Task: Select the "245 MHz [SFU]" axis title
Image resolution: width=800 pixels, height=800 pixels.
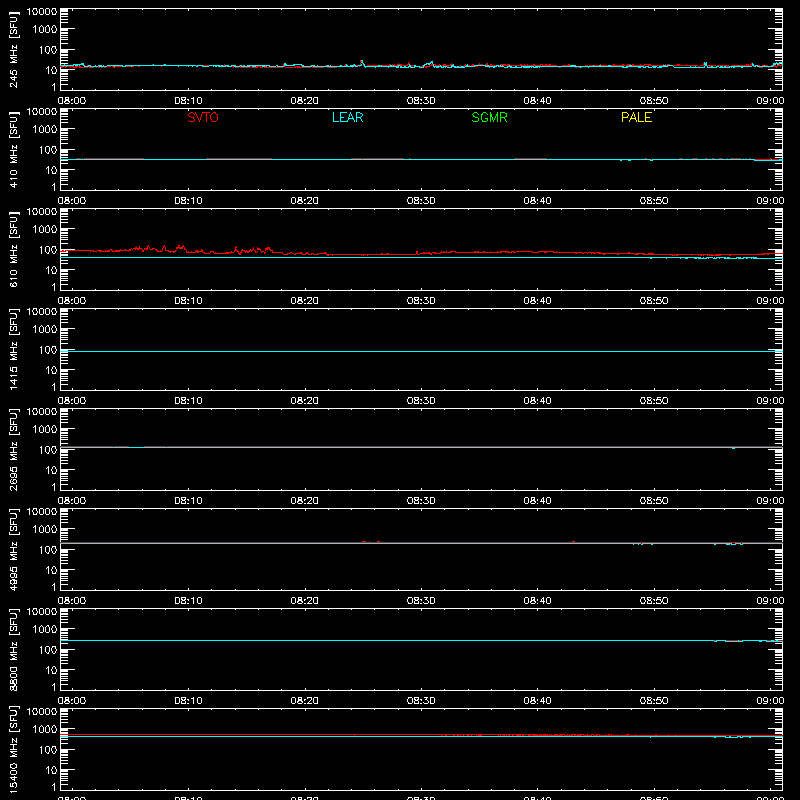Action: [13, 49]
